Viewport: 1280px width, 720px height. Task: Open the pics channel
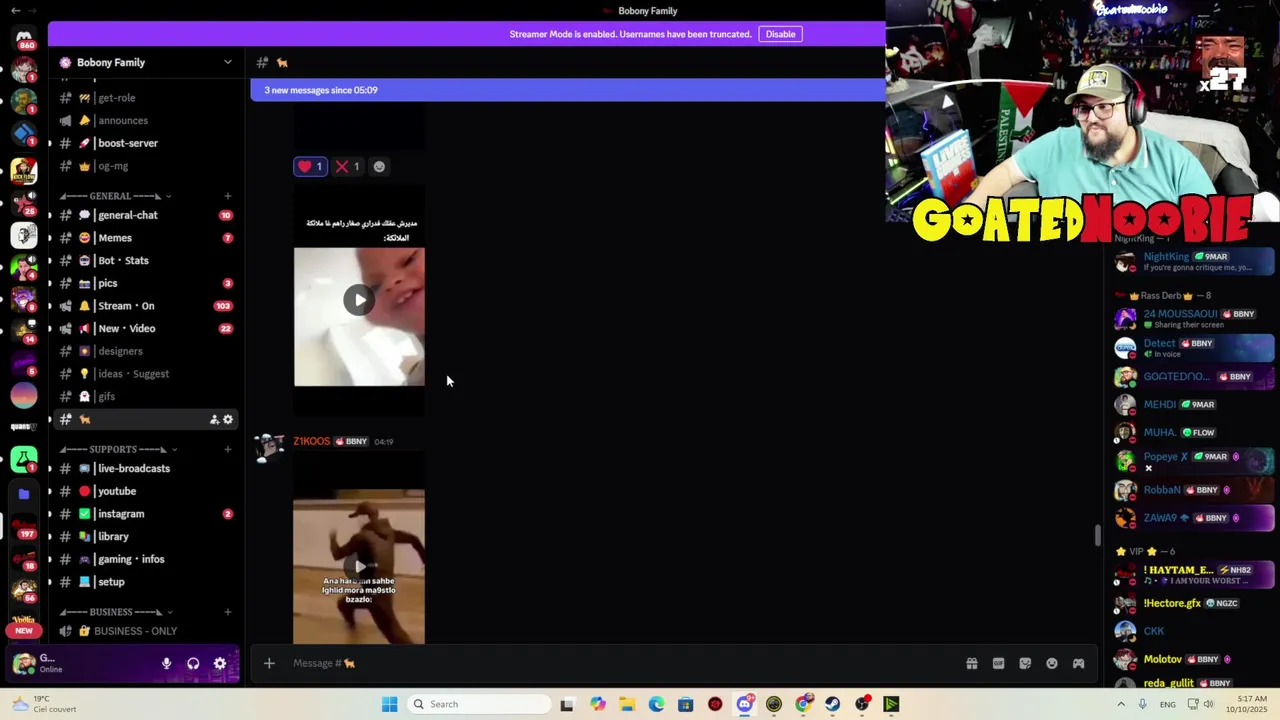coord(146,283)
